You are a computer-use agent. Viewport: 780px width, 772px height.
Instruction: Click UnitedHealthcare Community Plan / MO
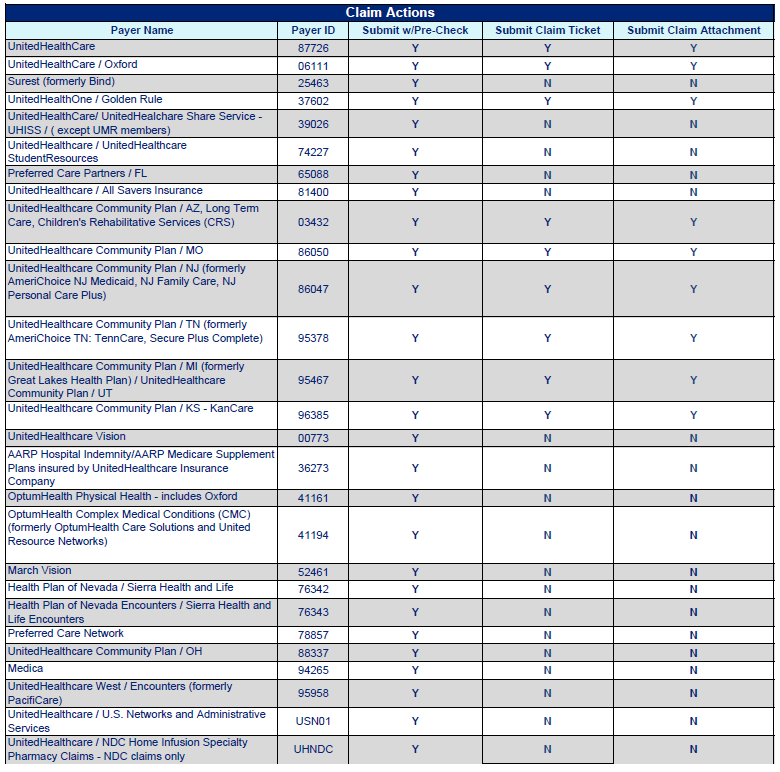(105, 250)
